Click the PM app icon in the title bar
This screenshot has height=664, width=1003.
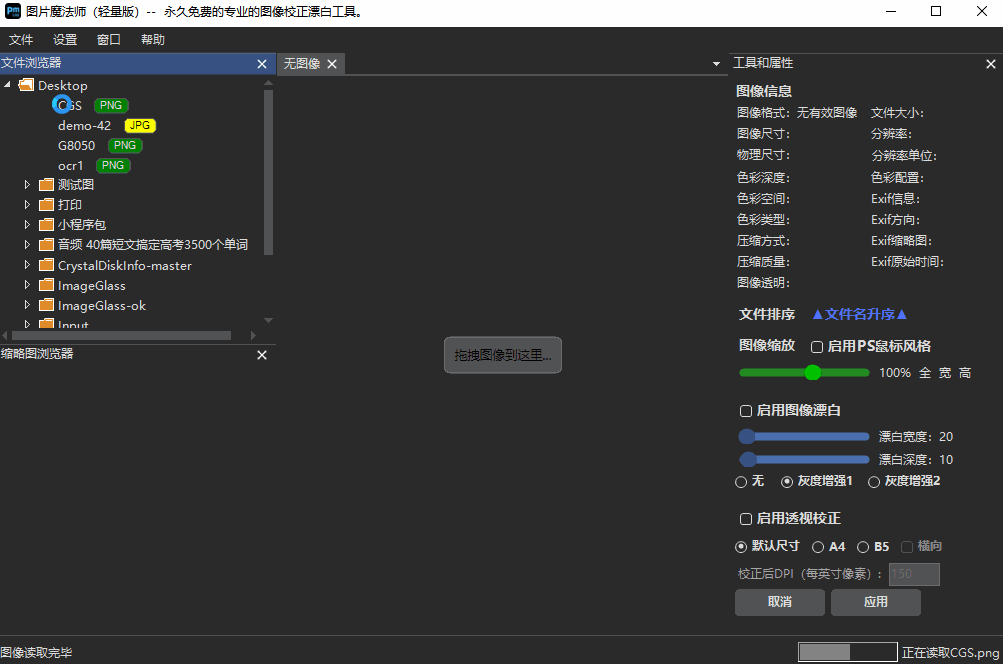pos(13,11)
